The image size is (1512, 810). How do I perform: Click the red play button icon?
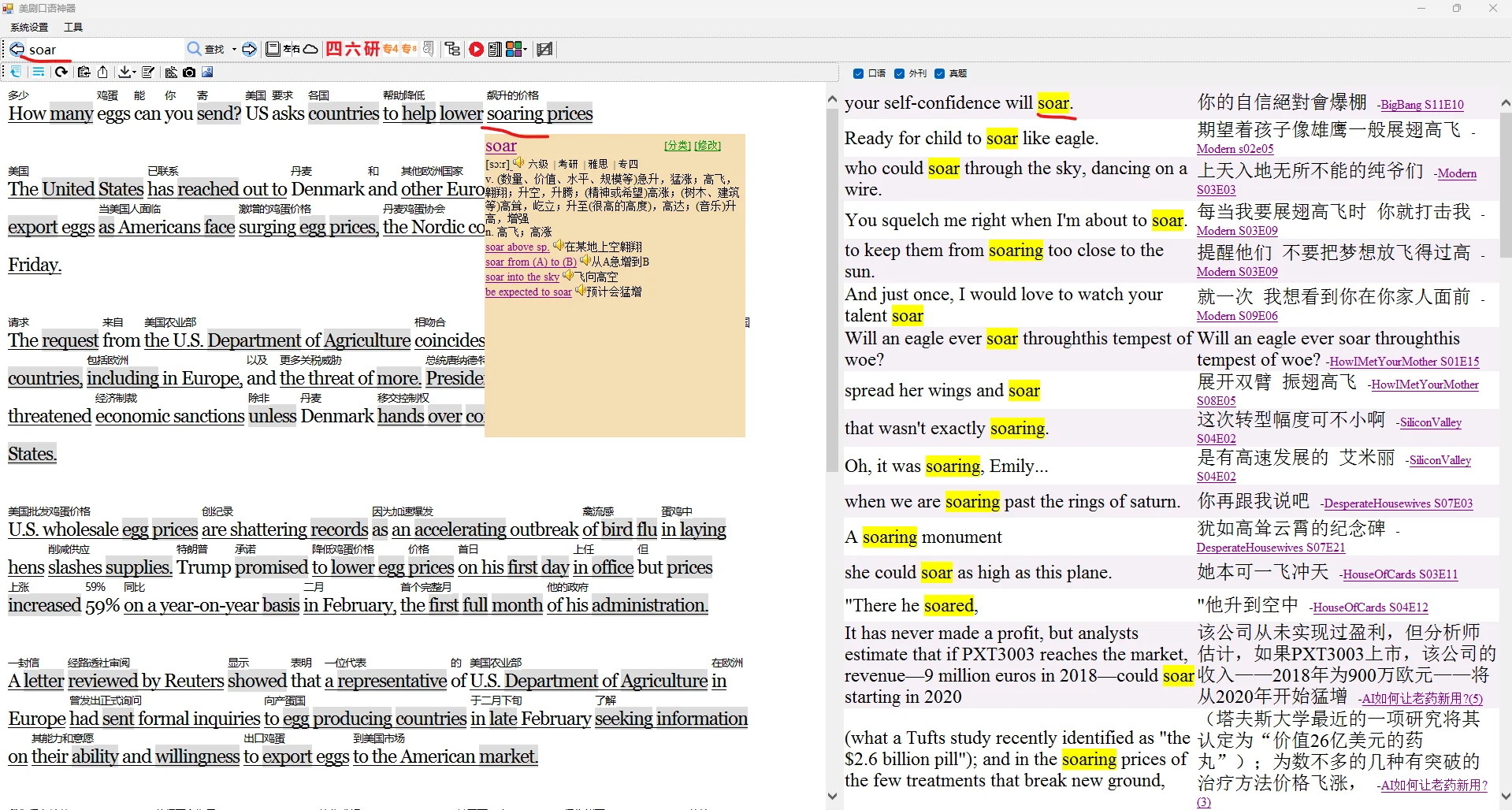tap(476, 49)
